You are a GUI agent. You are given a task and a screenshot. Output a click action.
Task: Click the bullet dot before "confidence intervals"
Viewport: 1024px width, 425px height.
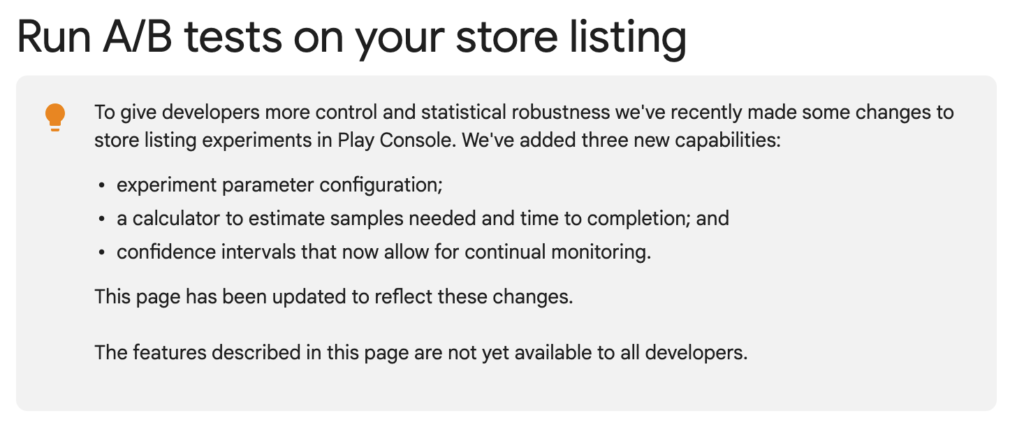click(x=102, y=253)
